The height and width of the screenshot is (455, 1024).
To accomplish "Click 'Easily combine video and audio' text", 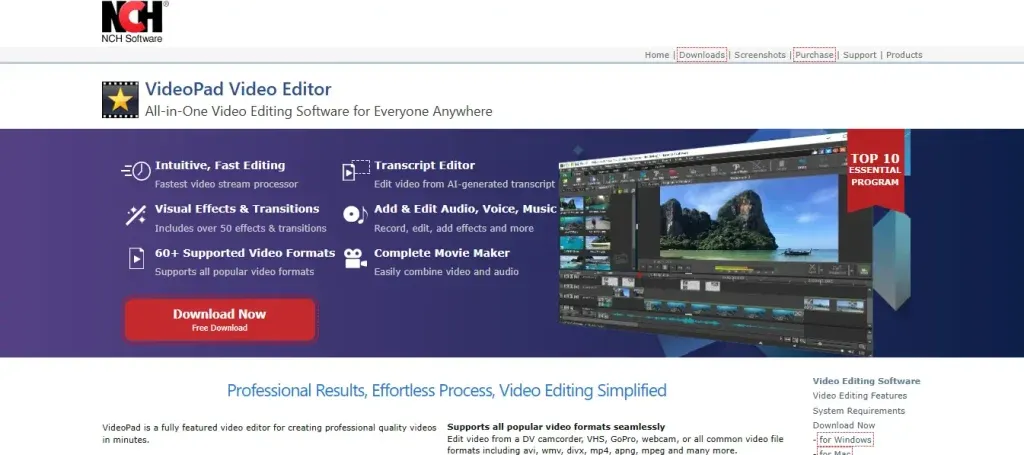I will click(446, 272).
